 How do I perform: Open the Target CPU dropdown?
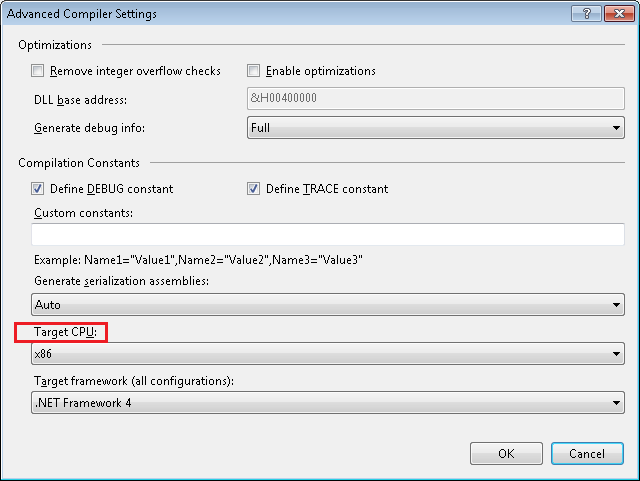click(328, 354)
